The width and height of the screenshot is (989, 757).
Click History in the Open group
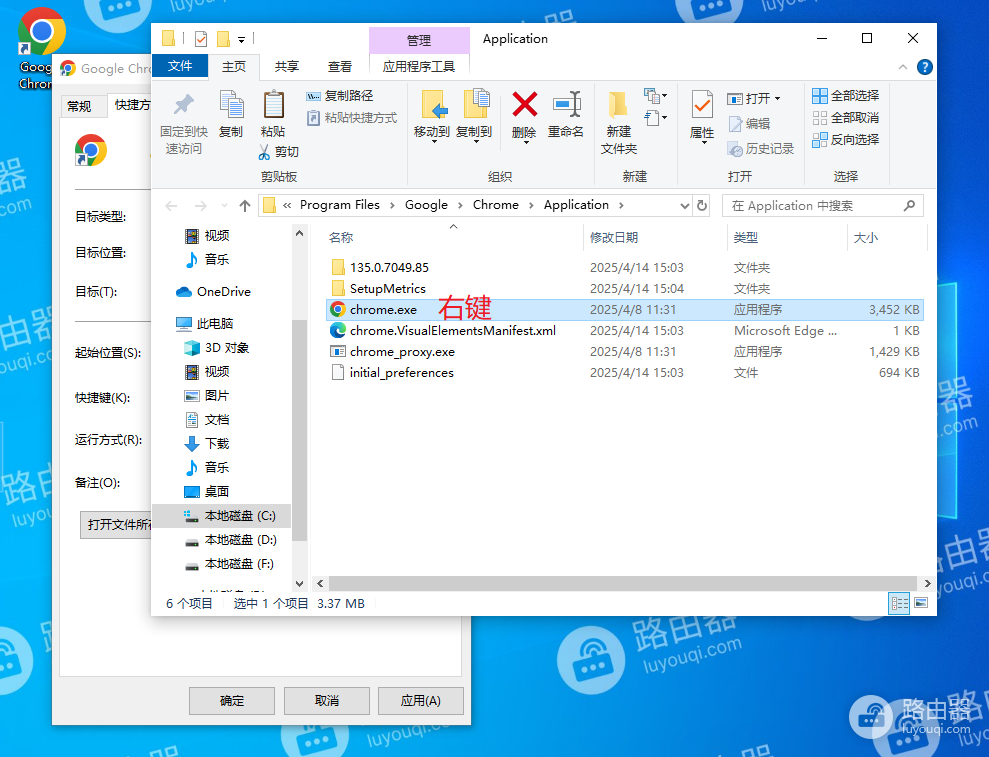[x=761, y=149]
